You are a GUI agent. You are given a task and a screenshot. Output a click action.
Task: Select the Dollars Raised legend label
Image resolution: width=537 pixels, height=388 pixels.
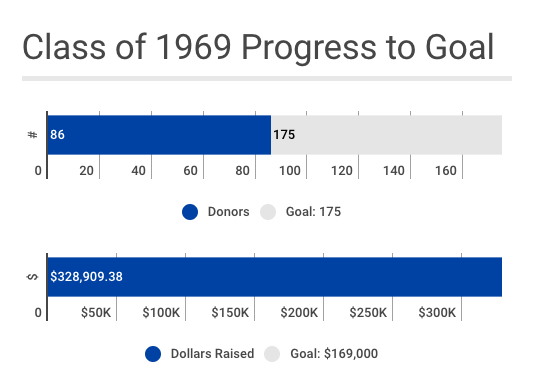click(x=212, y=354)
